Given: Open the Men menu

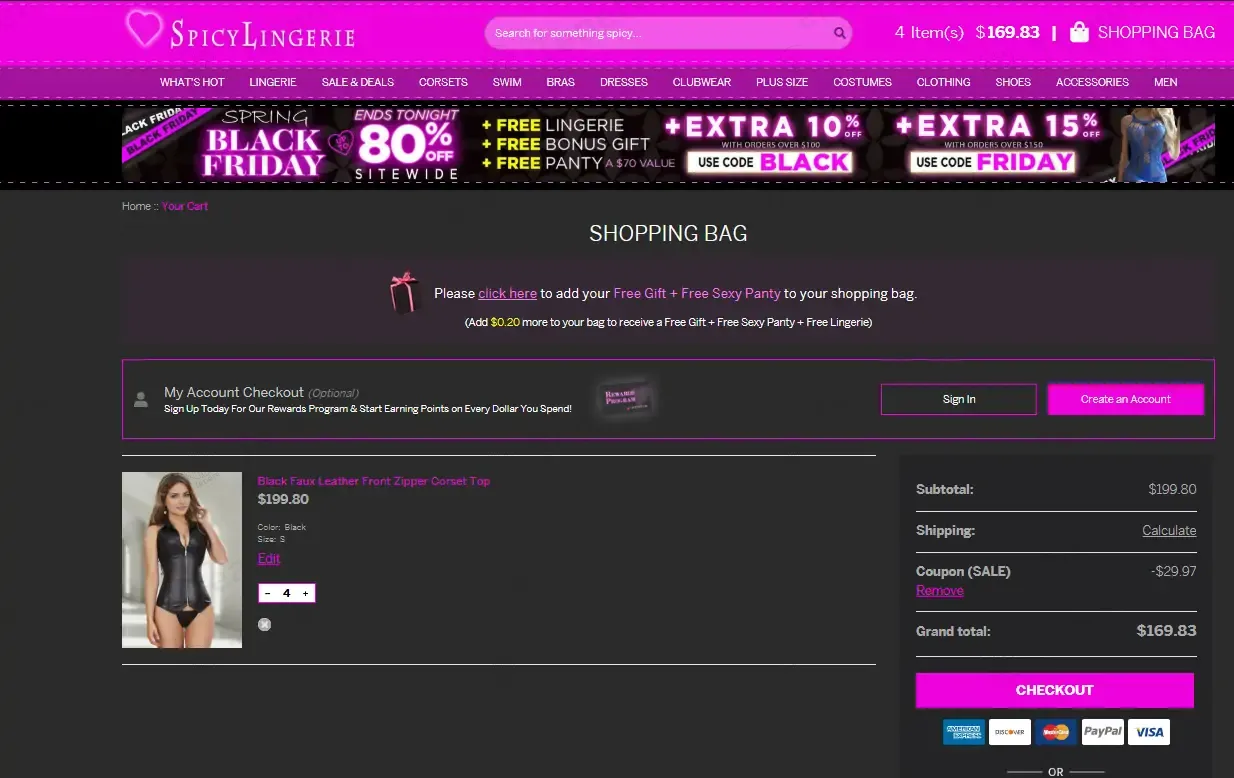Looking at the screenshot, I should [x=1166, y=82].
